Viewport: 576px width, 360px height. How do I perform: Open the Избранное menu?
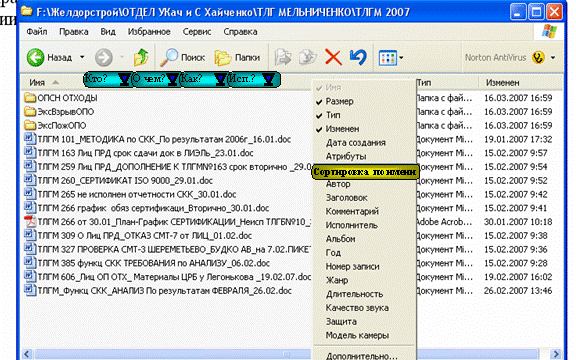149,32
